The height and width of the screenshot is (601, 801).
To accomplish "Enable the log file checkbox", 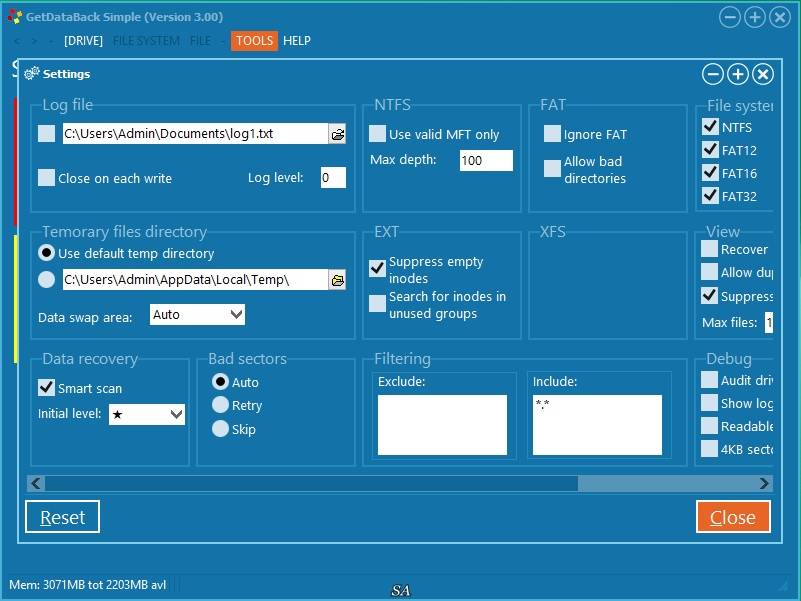I will point(46,134).
